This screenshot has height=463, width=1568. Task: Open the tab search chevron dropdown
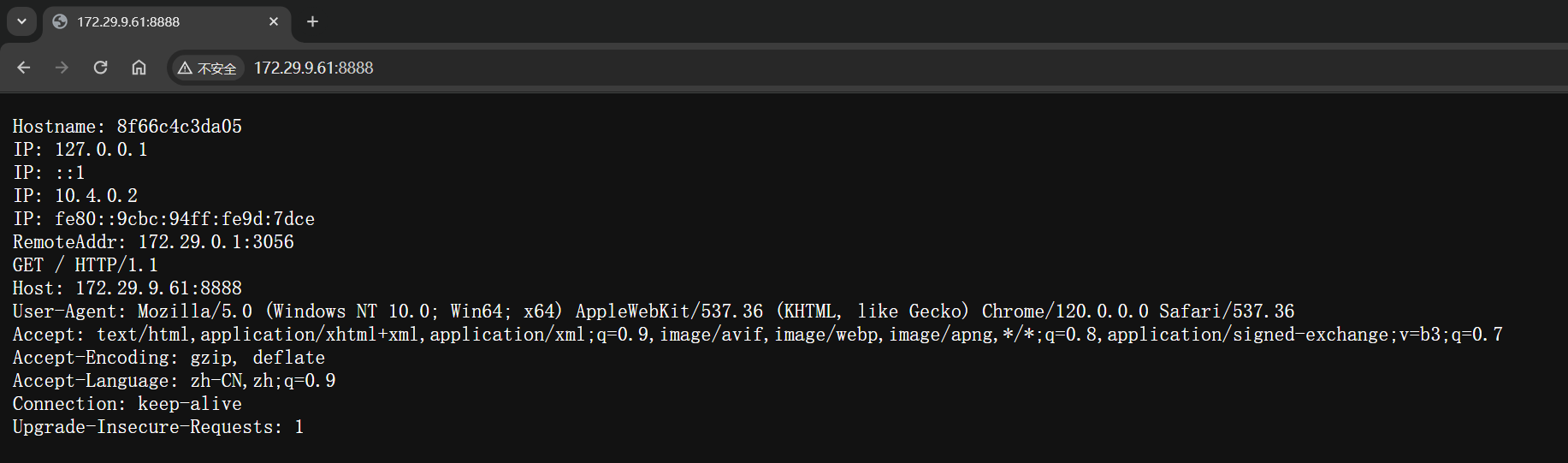tap(21, 21)
